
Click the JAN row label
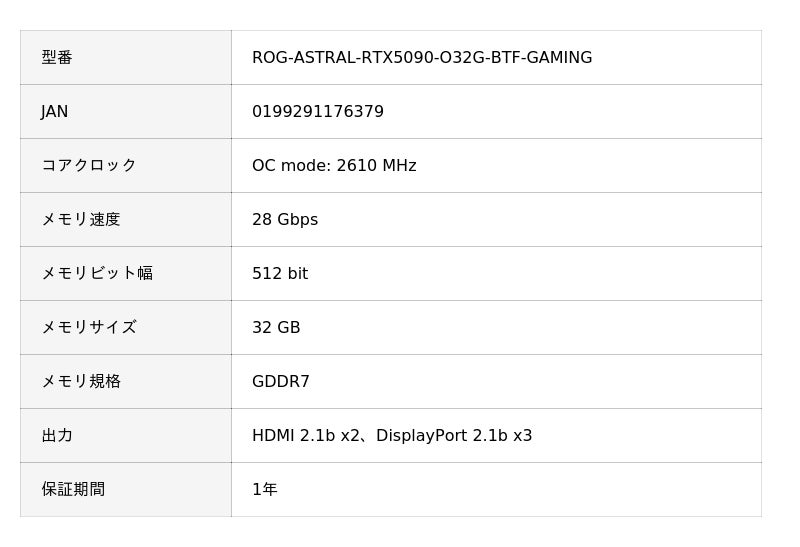tap(55, 112)
